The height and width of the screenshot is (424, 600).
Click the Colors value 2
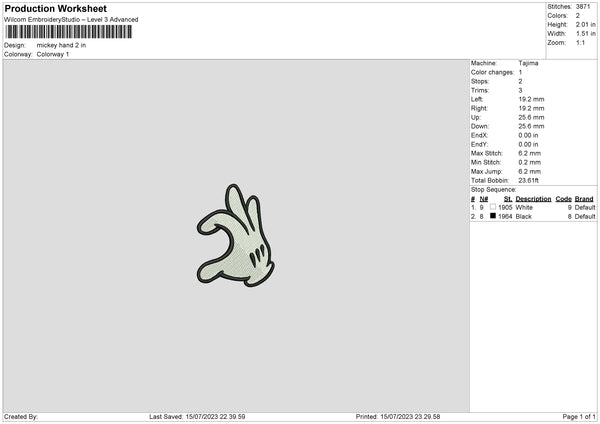[578, 16]
